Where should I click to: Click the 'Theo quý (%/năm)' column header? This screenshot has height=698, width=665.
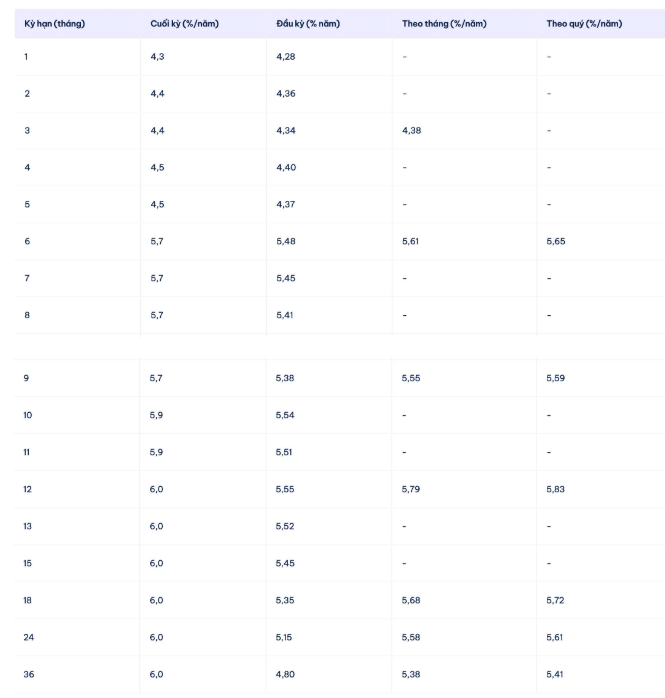tap(584, 24)
